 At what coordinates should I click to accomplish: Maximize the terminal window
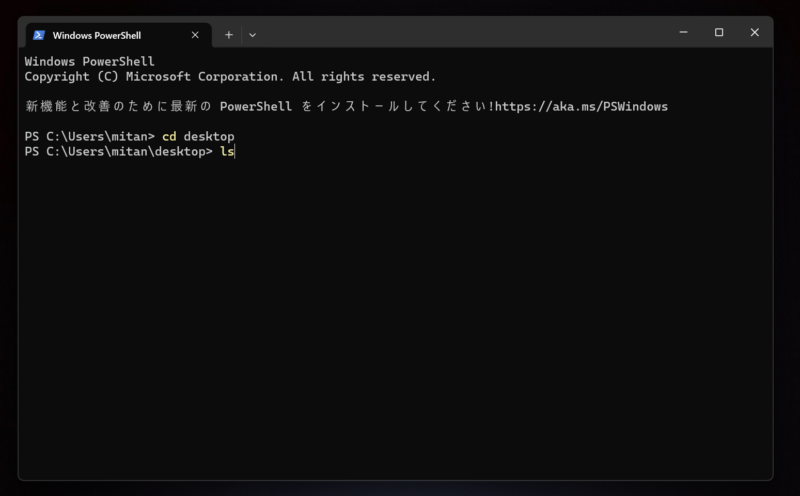click(x=719, y=32)
